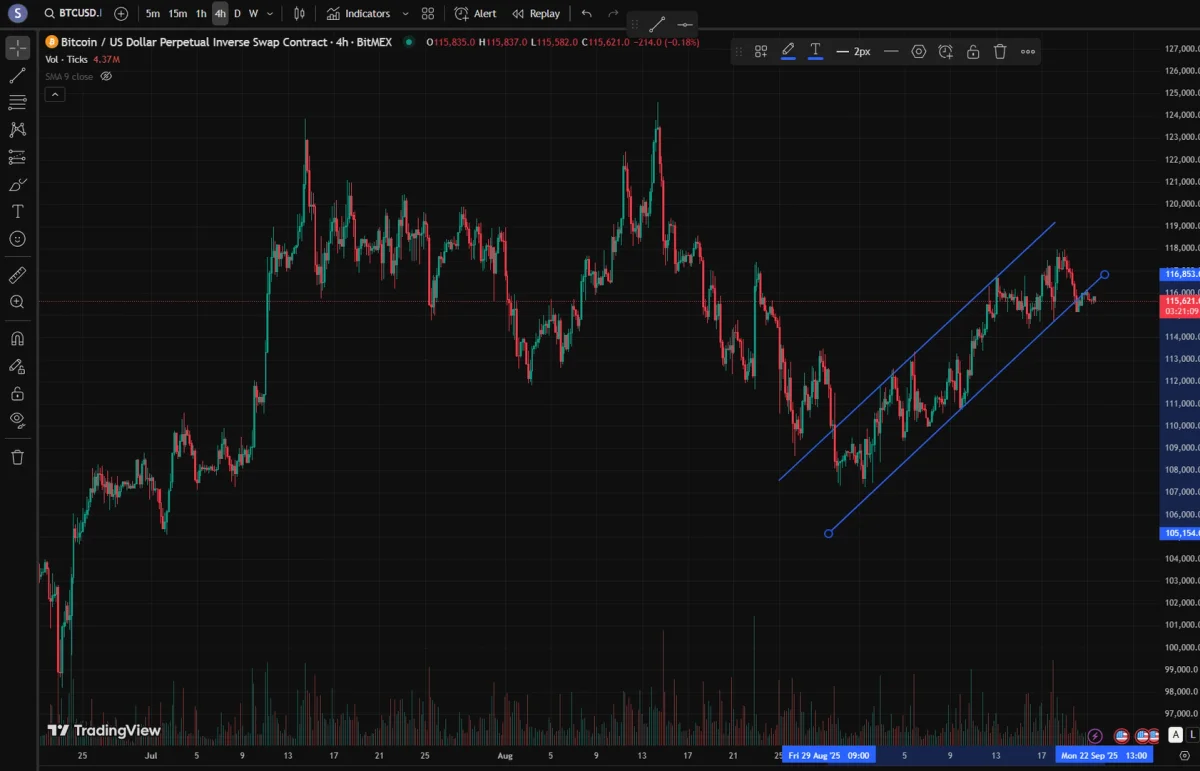Select the ruler measure tool

click(x=17, y=274)
